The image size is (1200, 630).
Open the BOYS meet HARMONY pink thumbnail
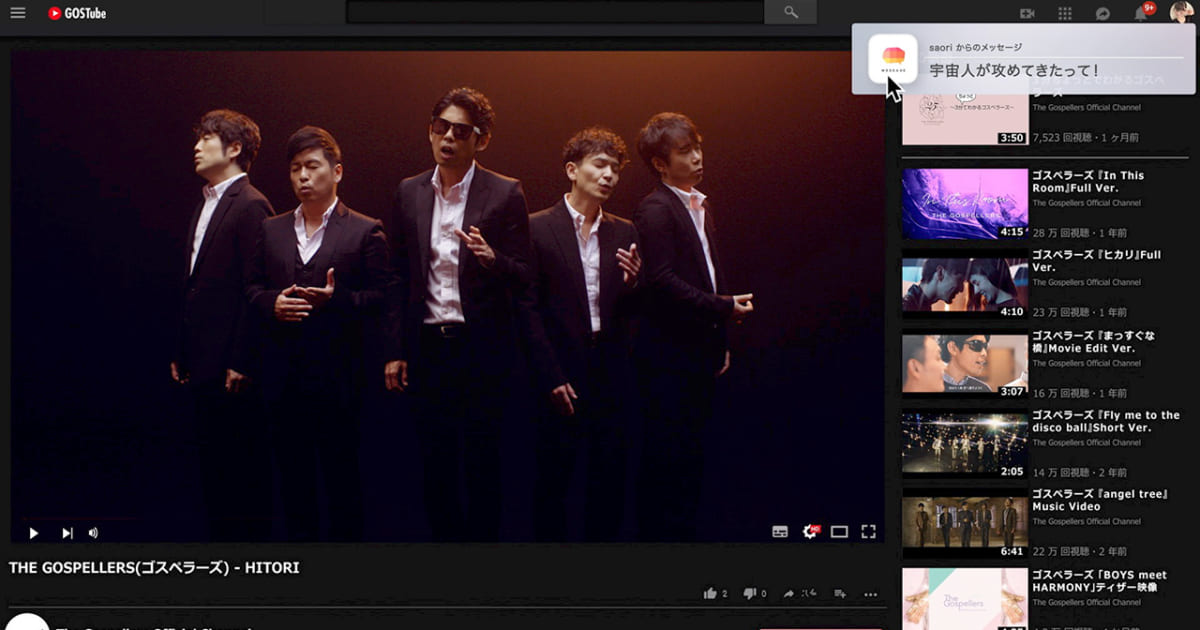click(x=965, y=599)
